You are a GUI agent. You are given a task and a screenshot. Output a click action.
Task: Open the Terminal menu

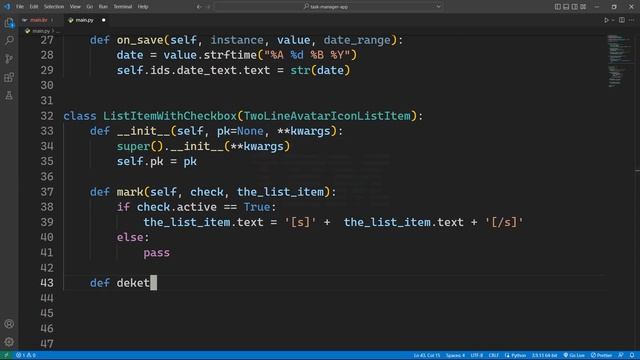[122, 7]
